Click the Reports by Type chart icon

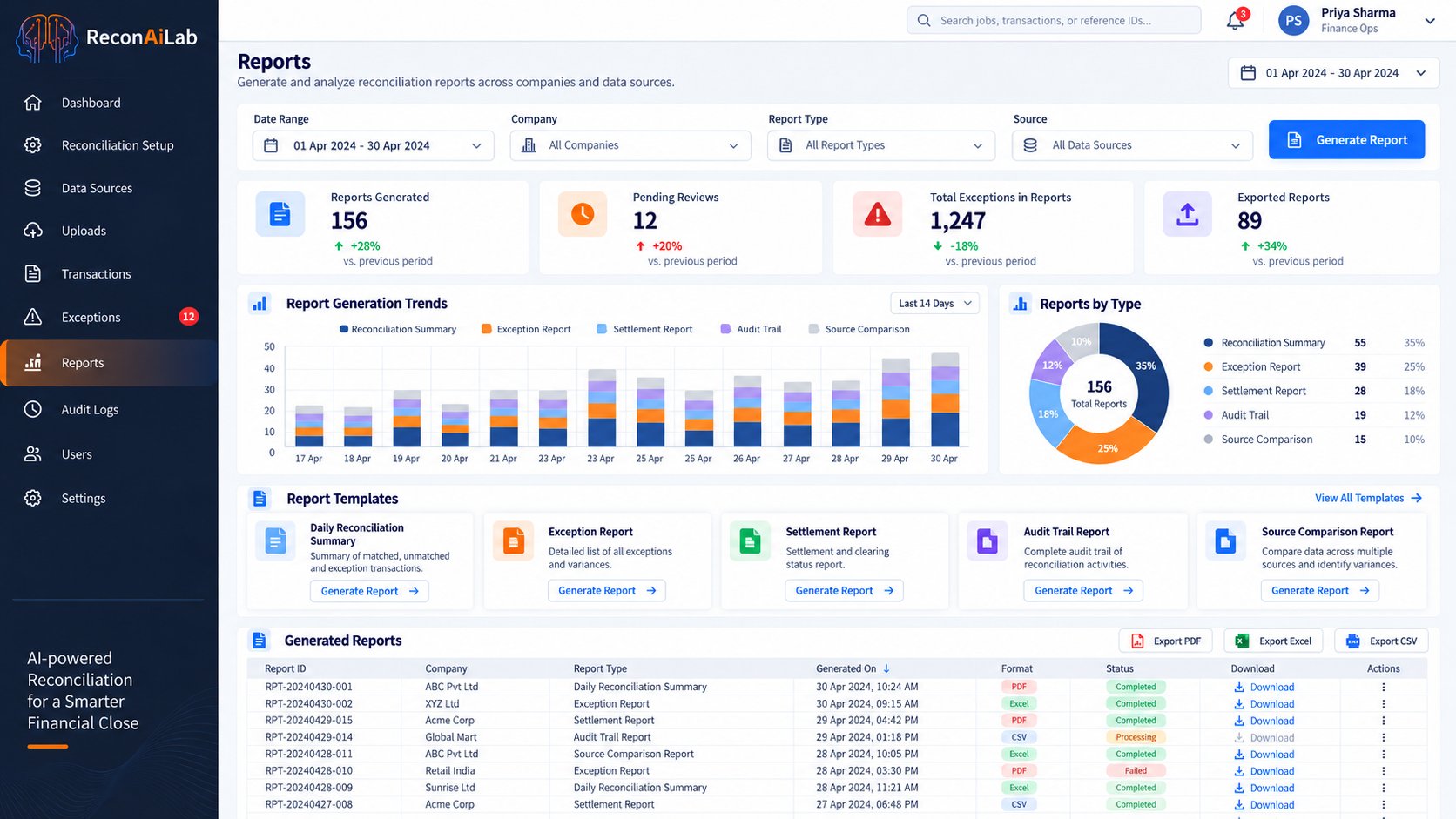[1020, 304]
